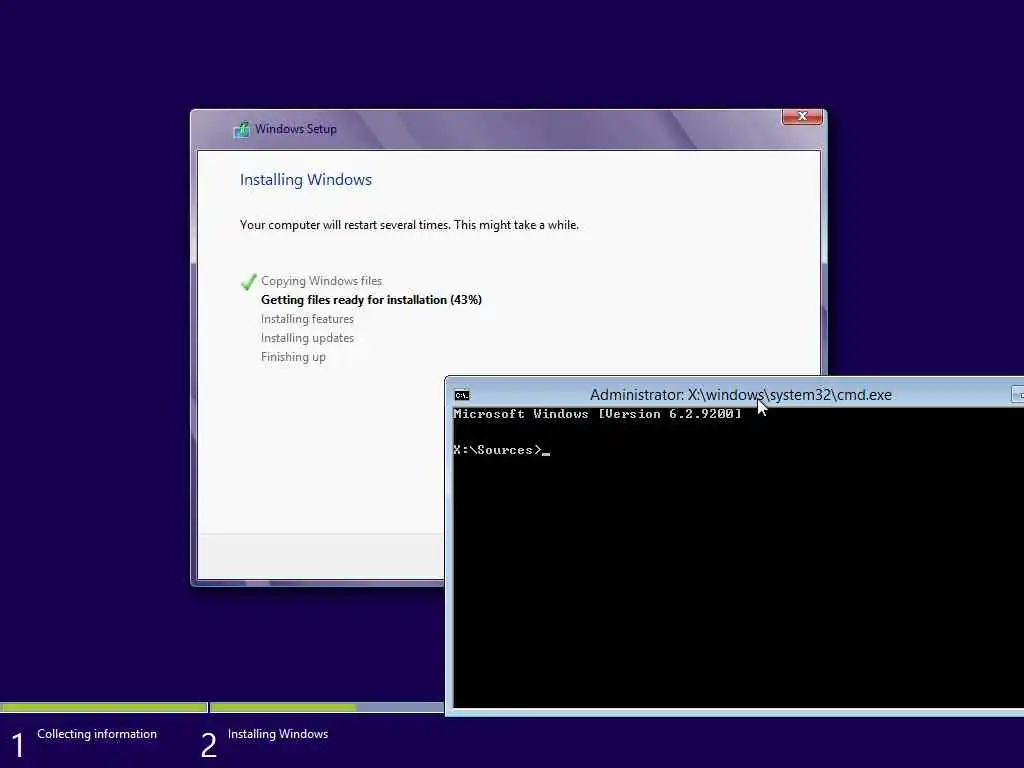Select the Copying Windows files step
Viewport: 1024px width, 768px height.
pos(321,281)
